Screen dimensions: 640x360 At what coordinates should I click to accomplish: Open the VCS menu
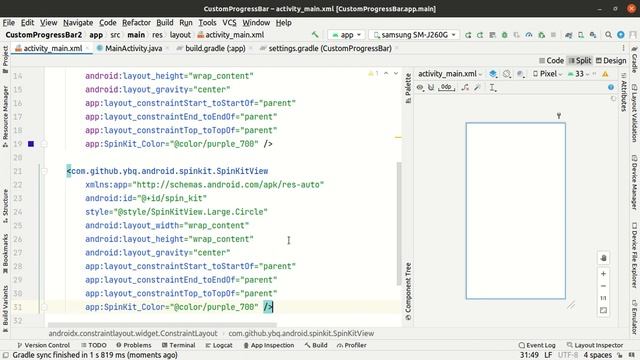tap(229, 22)
